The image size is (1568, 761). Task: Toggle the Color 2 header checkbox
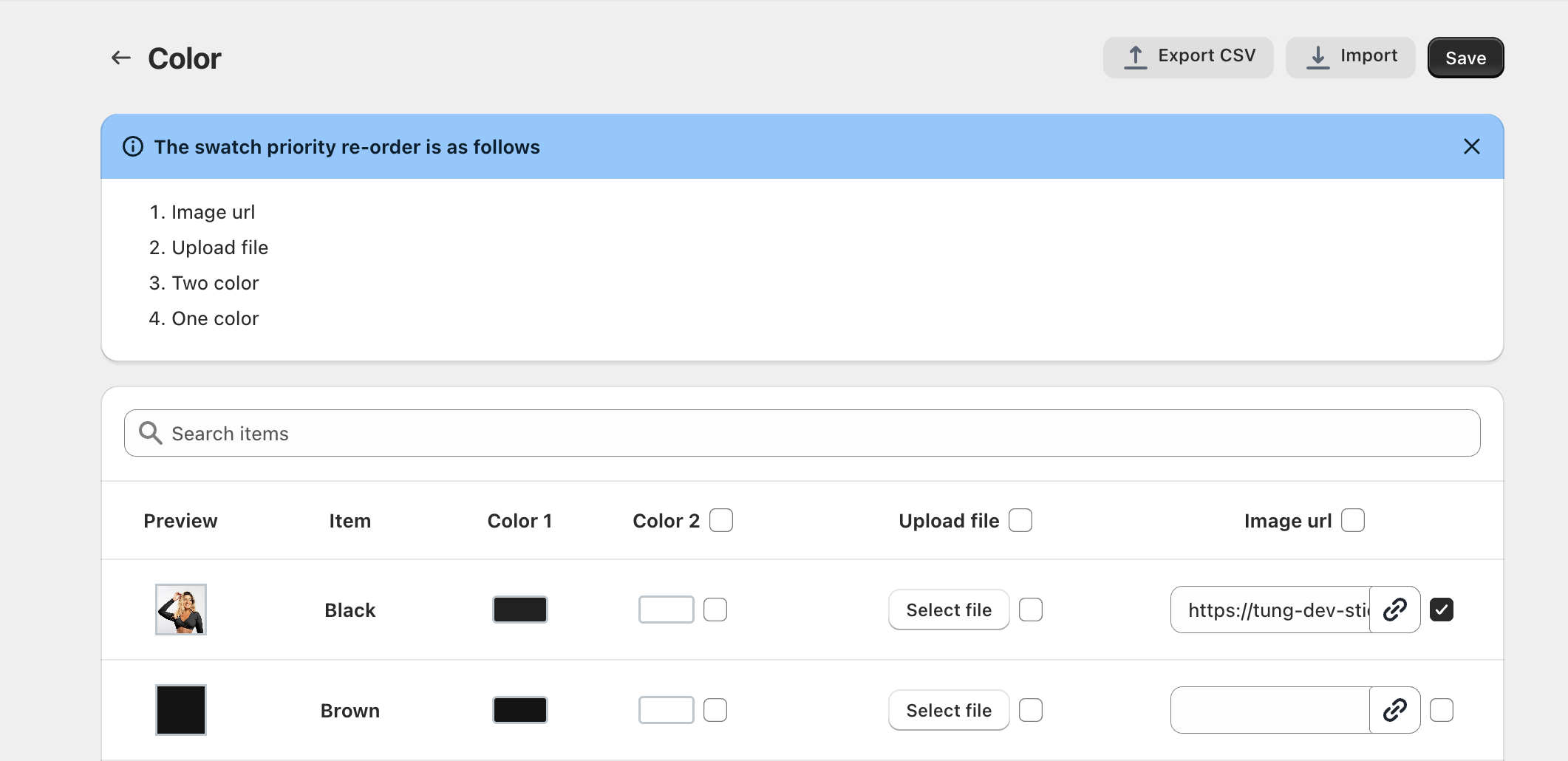(x=721, y=520)
